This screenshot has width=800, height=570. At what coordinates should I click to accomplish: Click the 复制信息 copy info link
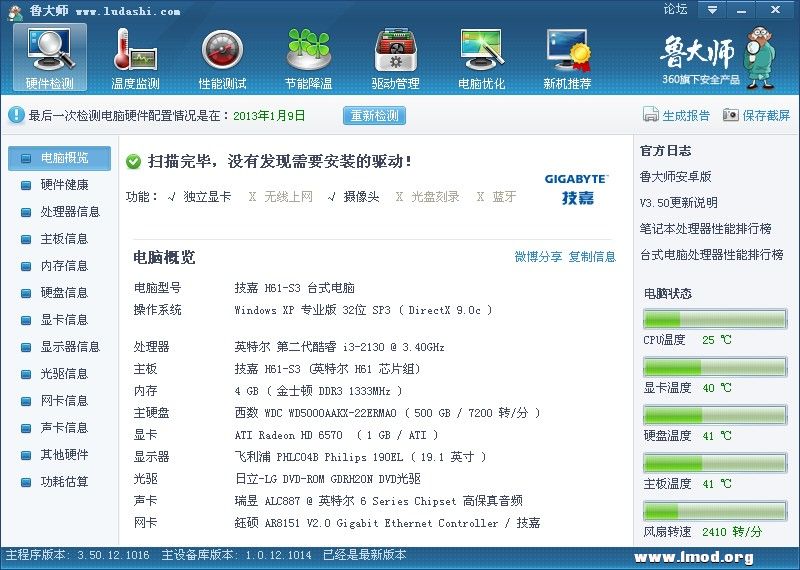point(592,257)
